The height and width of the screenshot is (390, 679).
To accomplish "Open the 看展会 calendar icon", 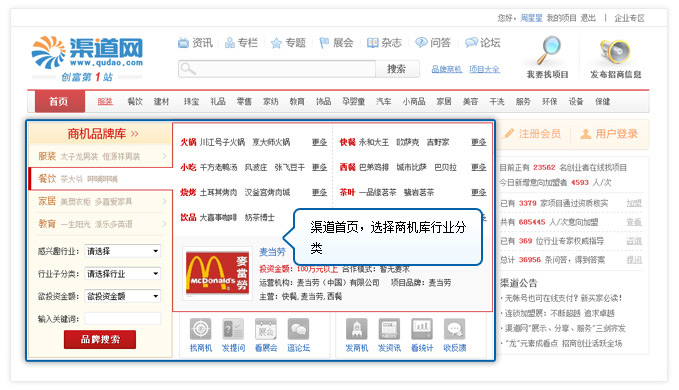I will coord(266,329).
